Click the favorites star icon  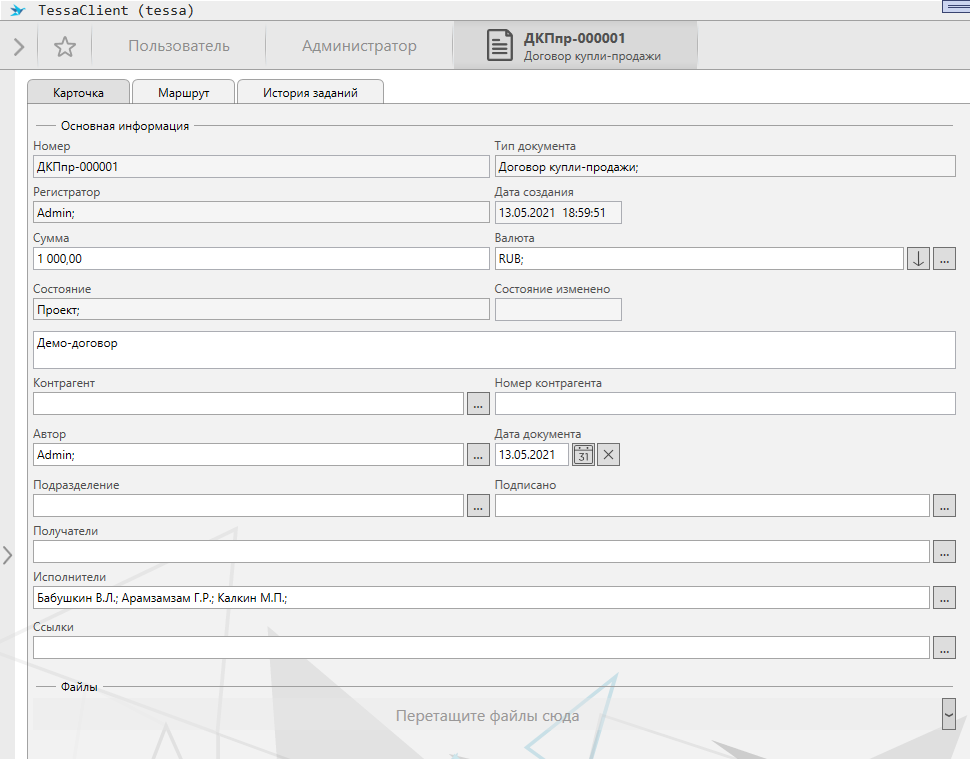pyautogui.click(x=65, y=46)
